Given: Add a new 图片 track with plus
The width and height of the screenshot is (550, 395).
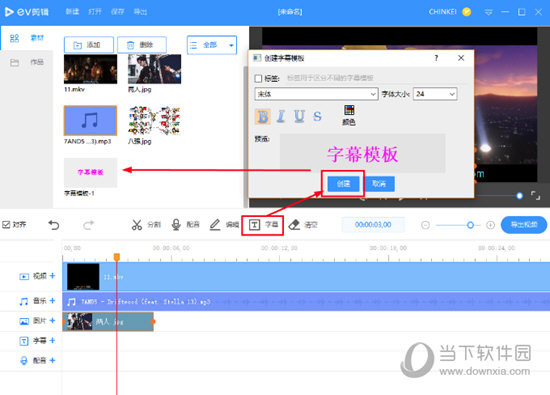Looking at the screenshot, I should click(52, 321).
